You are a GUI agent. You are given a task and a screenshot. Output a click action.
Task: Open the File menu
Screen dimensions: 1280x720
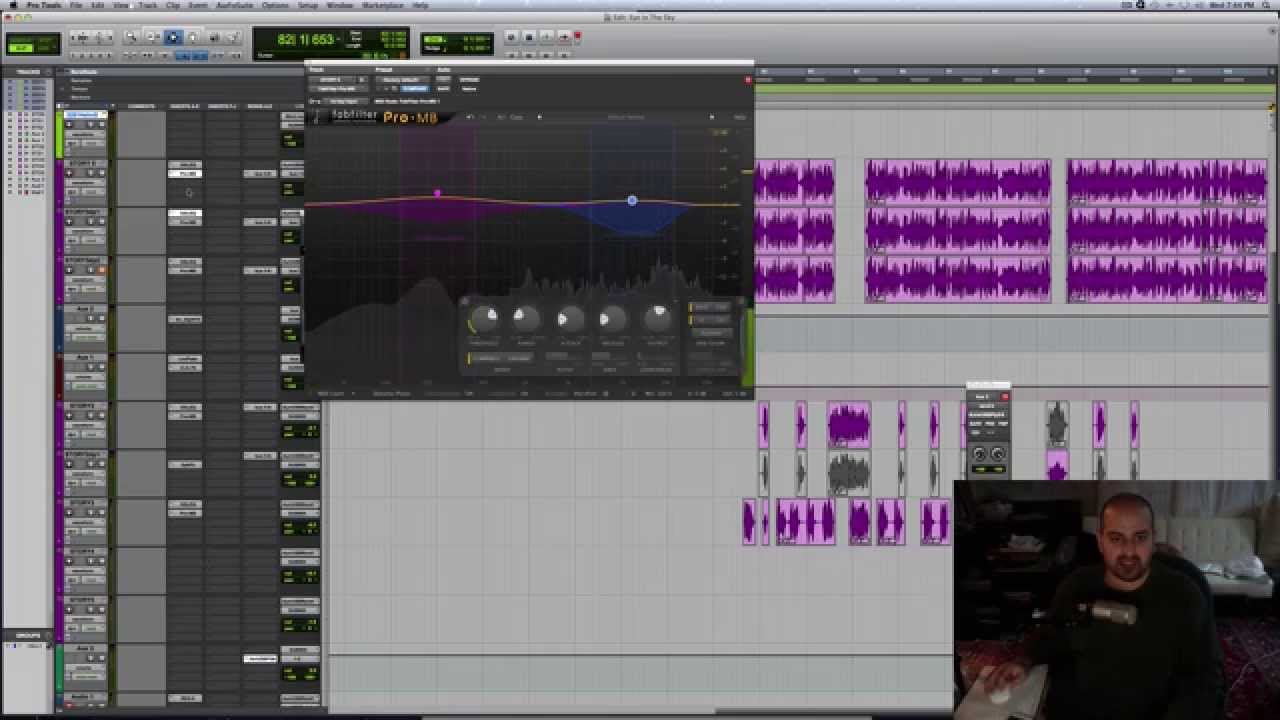[75, 5]
